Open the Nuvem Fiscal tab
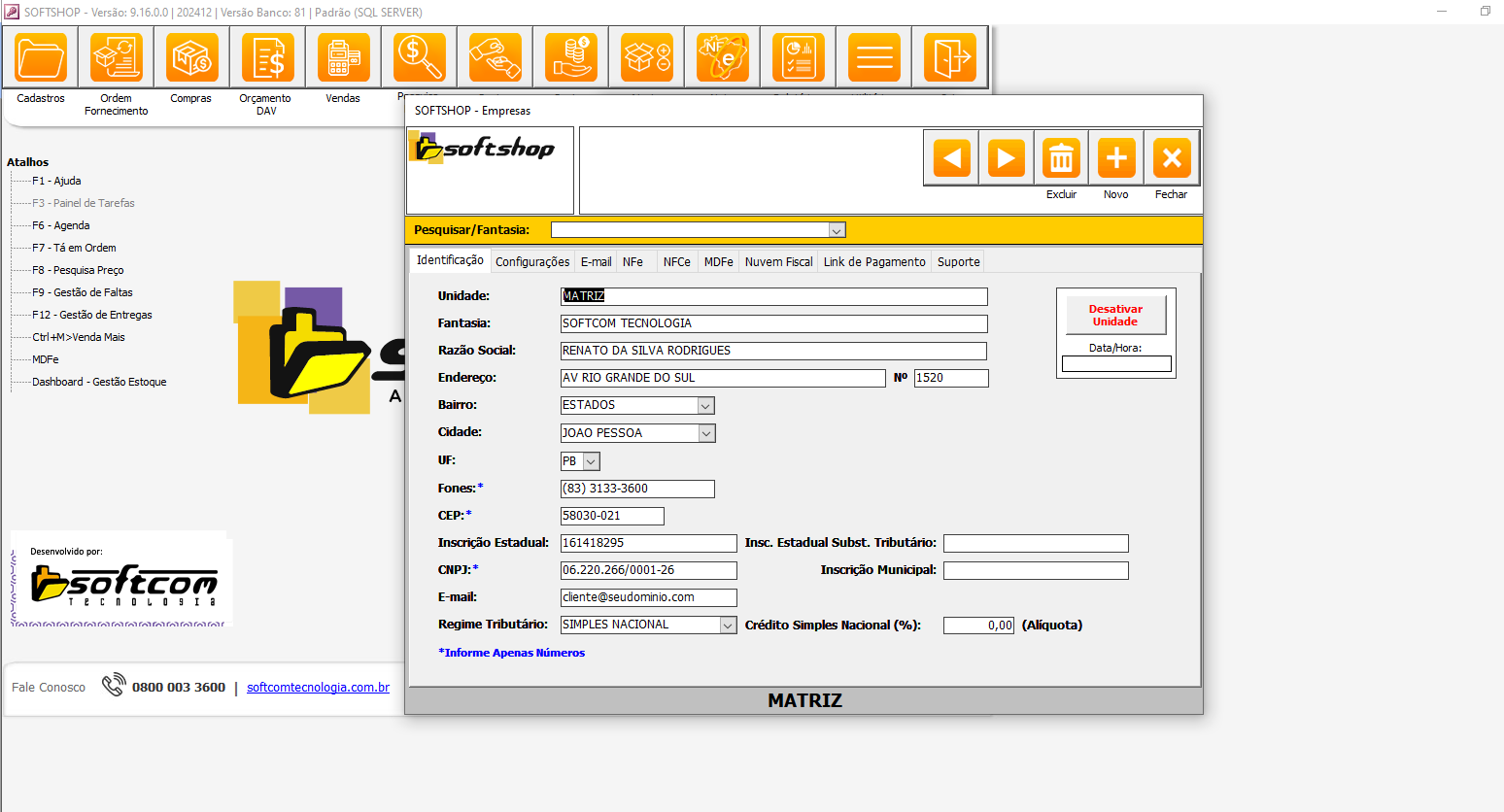 778,262
